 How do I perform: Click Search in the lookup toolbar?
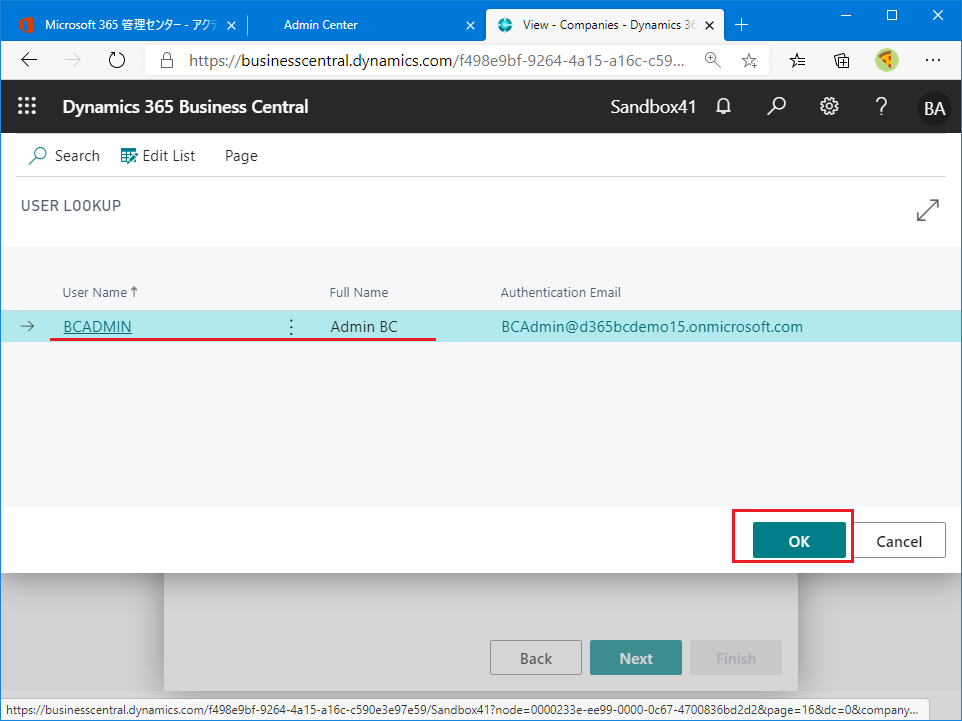(64, 156)
